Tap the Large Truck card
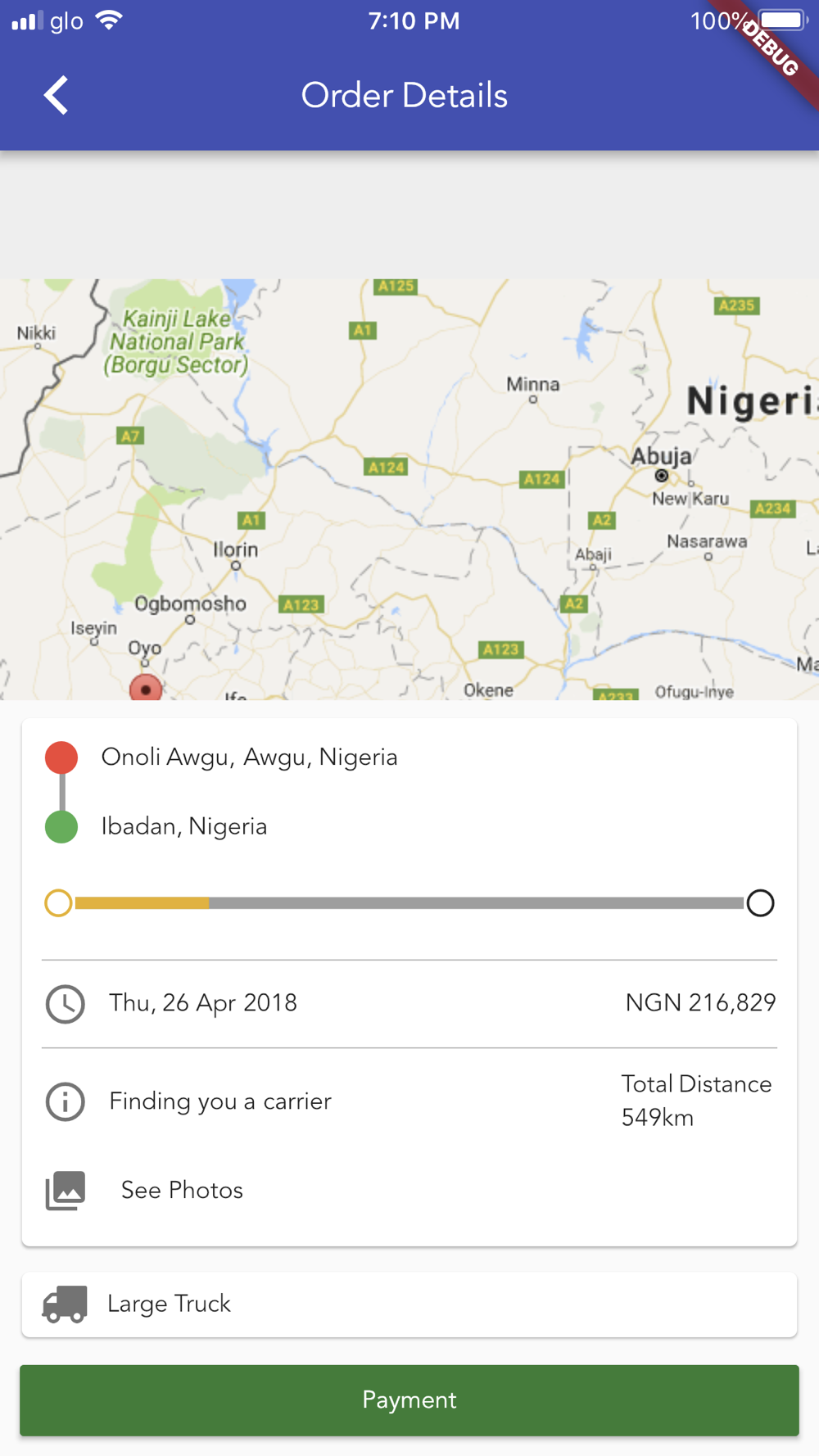This screenshot has height=1456, width=819. point(409,1305)
